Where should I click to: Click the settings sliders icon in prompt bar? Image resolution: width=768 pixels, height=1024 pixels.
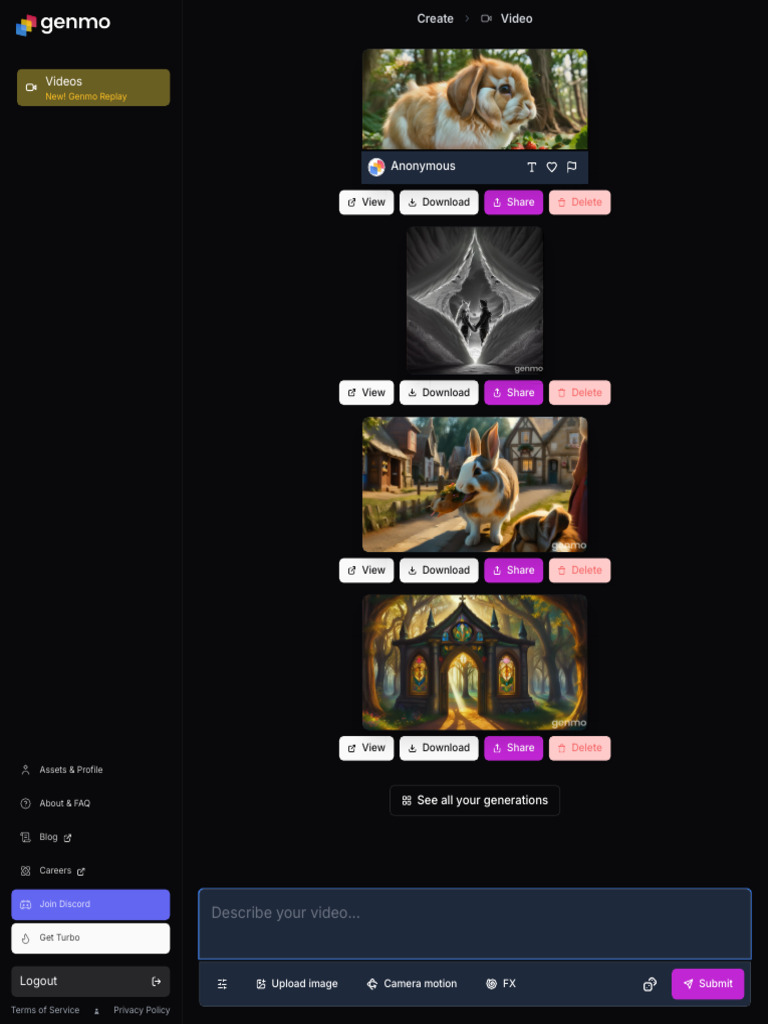[x=222, y=984]
